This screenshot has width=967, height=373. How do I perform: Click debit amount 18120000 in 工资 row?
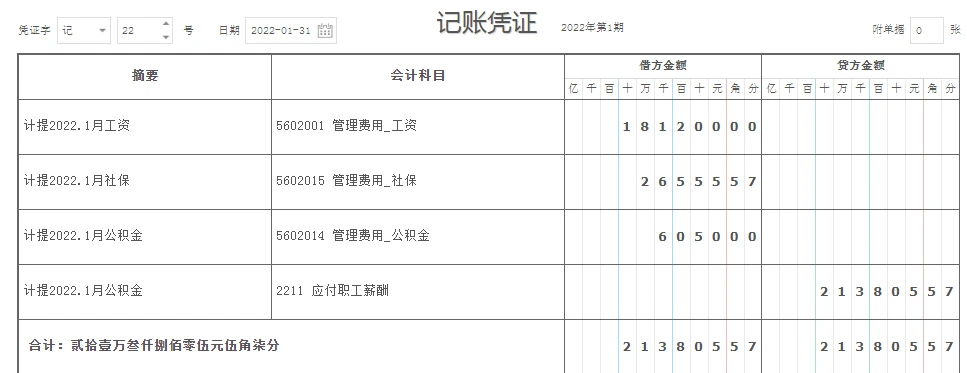coord(663,127)
